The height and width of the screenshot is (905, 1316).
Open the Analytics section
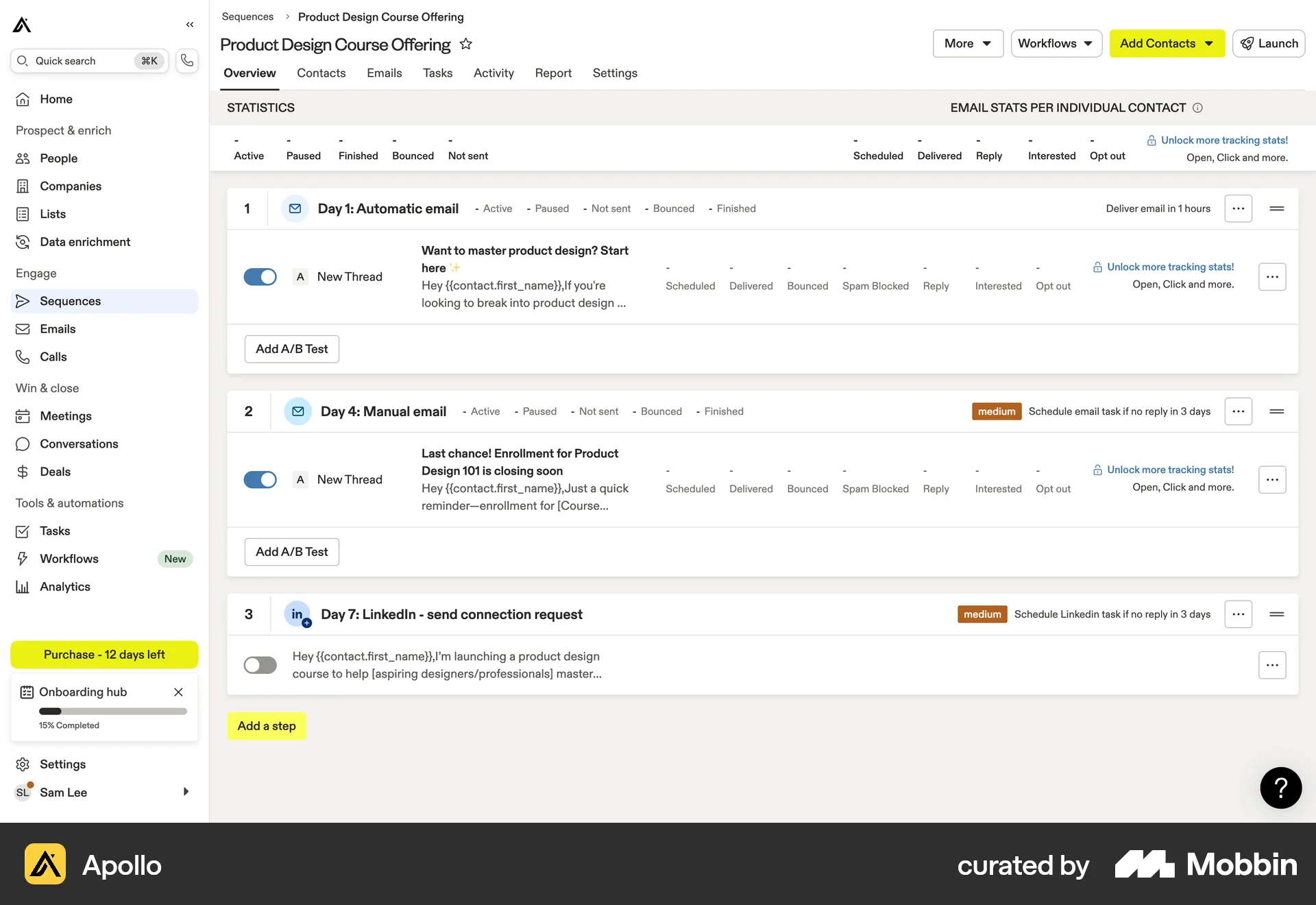pos(64,586)
